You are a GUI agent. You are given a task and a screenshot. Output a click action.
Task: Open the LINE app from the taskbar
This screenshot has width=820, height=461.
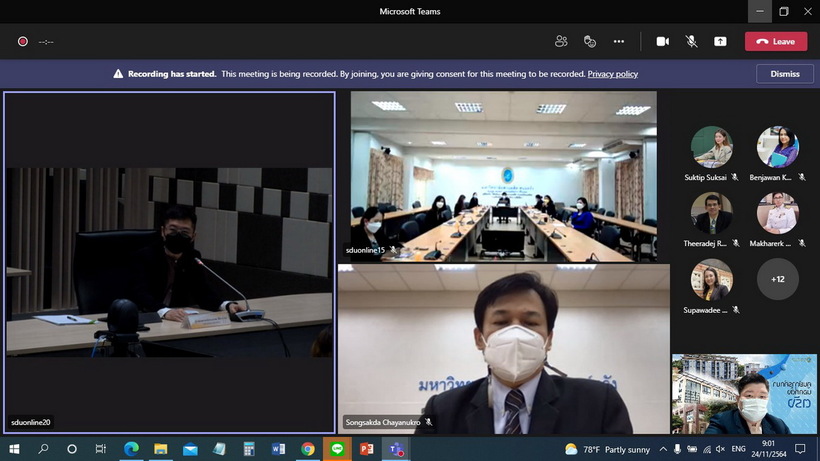click(x=337, y=449)
